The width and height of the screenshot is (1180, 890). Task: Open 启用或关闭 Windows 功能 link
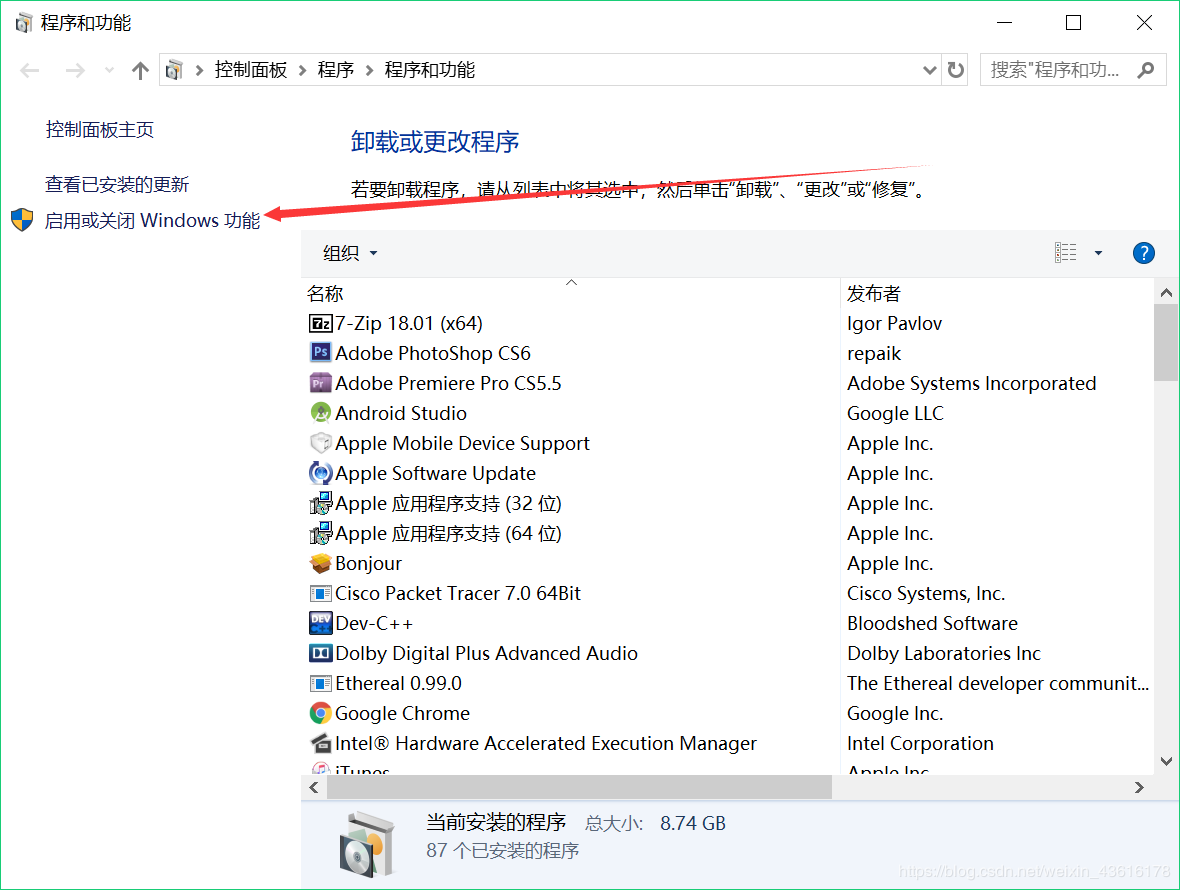pyautogui.click(x=153, y=220)
